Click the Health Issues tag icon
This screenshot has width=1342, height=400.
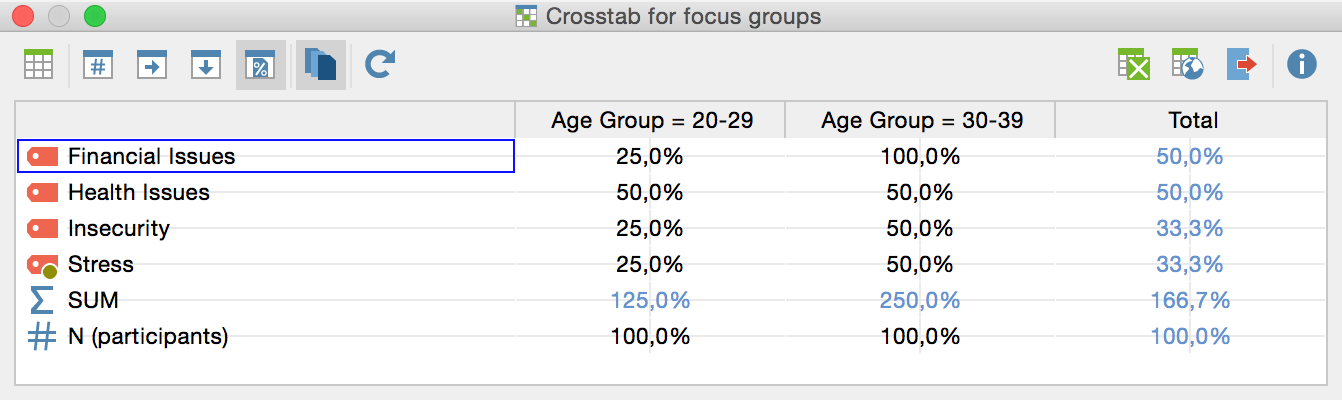(x=43, y=192)
